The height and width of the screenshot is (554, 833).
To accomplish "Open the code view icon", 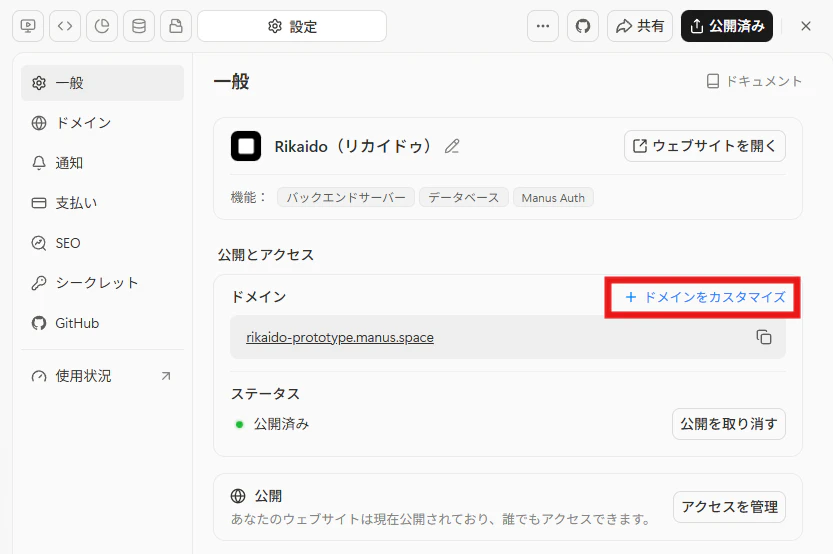I will pos(65,26).
